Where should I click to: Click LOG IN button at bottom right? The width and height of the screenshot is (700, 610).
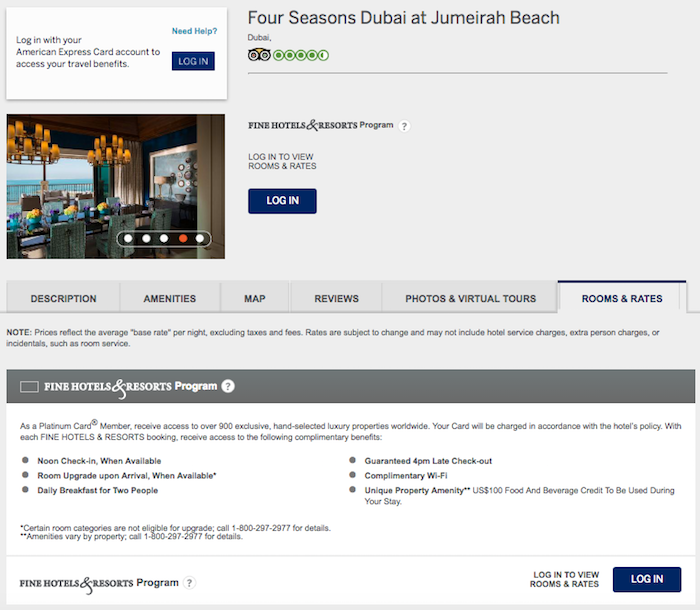[647, 579]
